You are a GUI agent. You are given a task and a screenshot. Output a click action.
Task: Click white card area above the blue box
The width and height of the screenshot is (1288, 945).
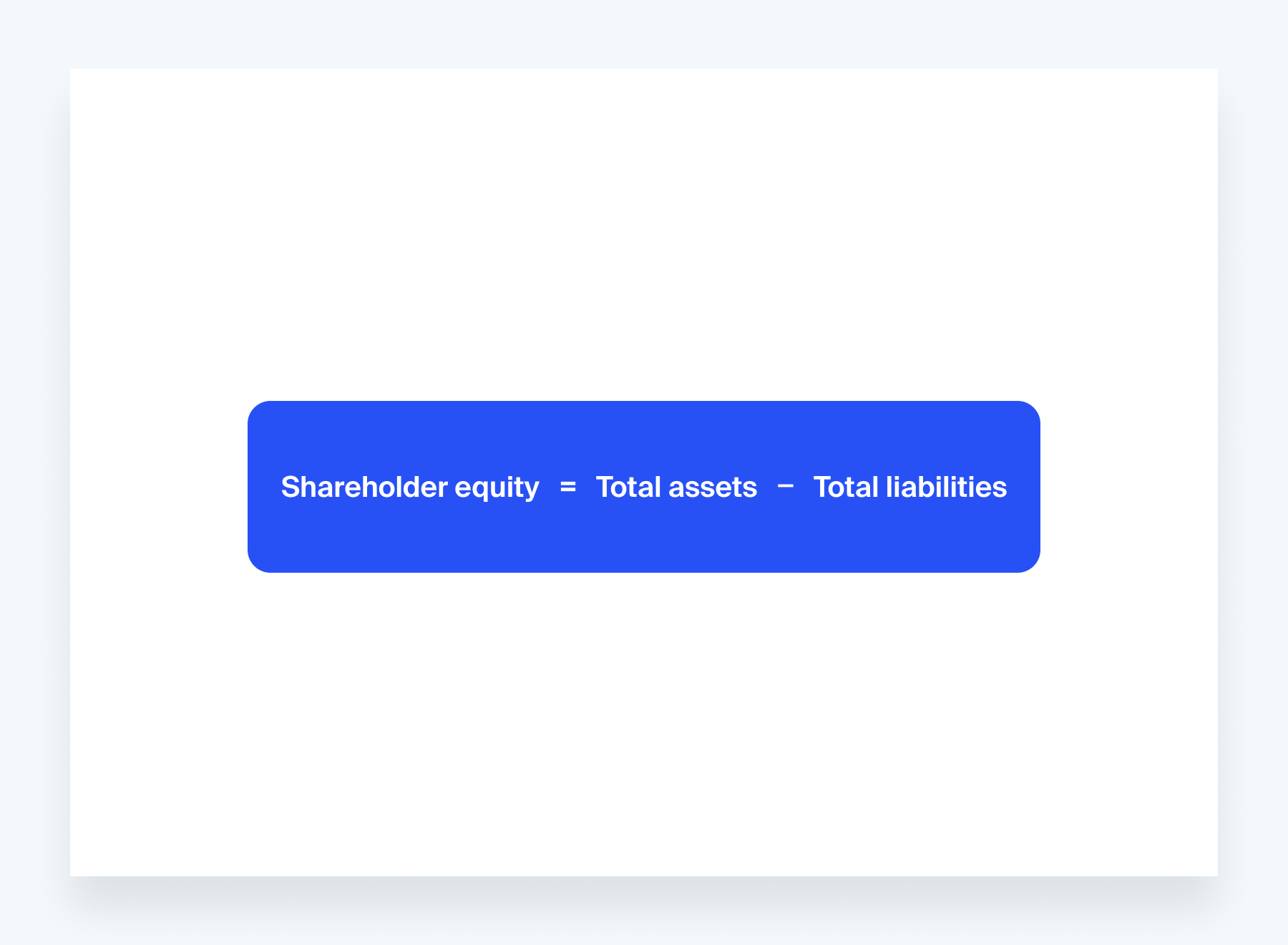pyautogui.click(x=644, y=229)
